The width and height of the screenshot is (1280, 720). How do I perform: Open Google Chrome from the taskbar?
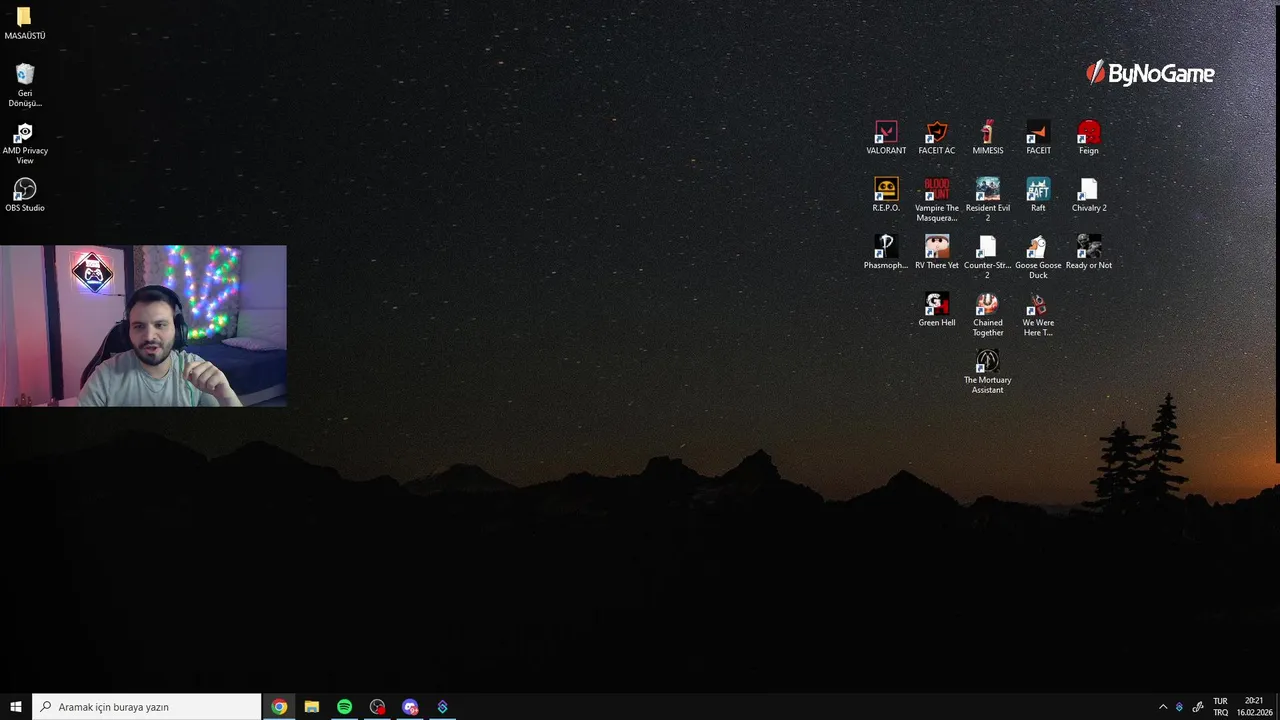tap(279, 707)
